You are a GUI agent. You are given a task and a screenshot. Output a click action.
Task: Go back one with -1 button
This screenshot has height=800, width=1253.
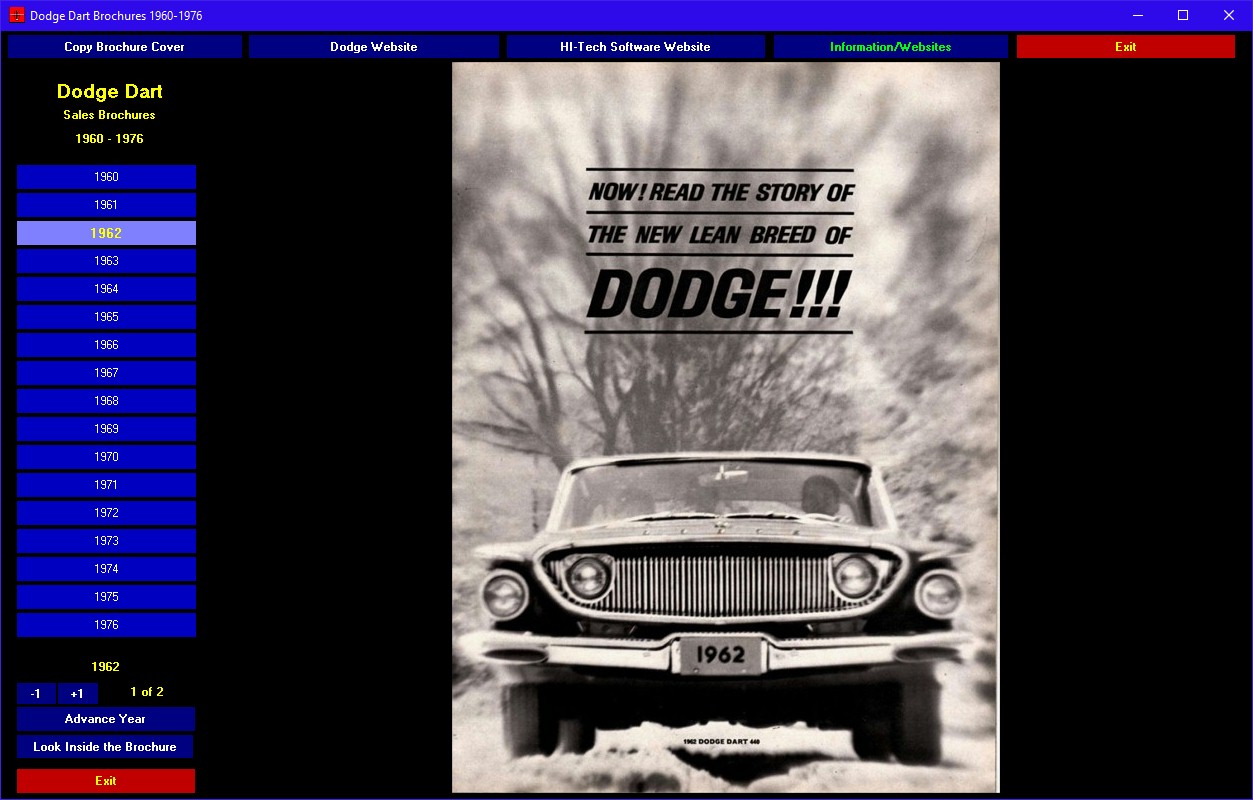tap(36, 694)
